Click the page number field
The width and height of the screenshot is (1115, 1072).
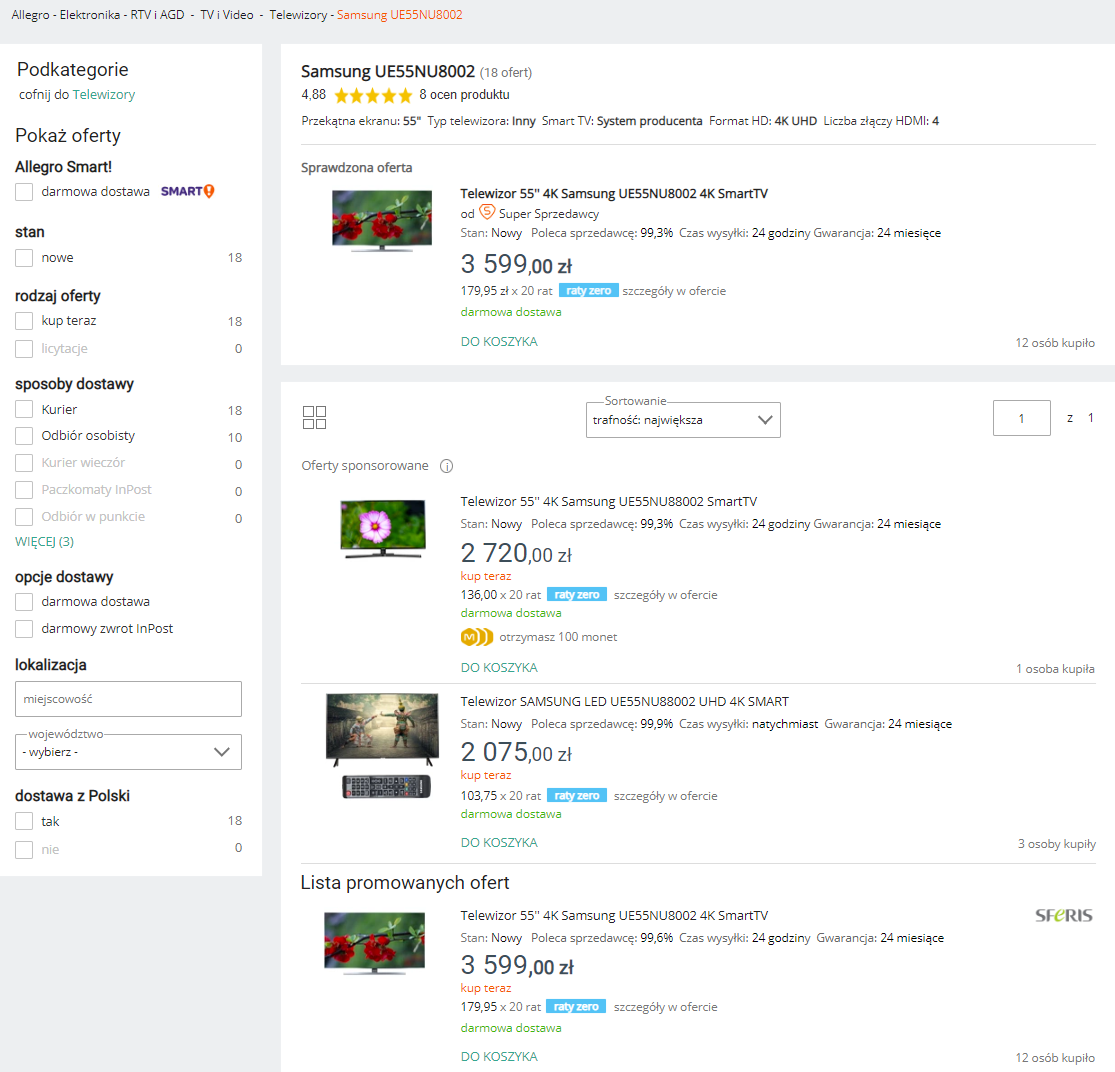click(1022, 418)
